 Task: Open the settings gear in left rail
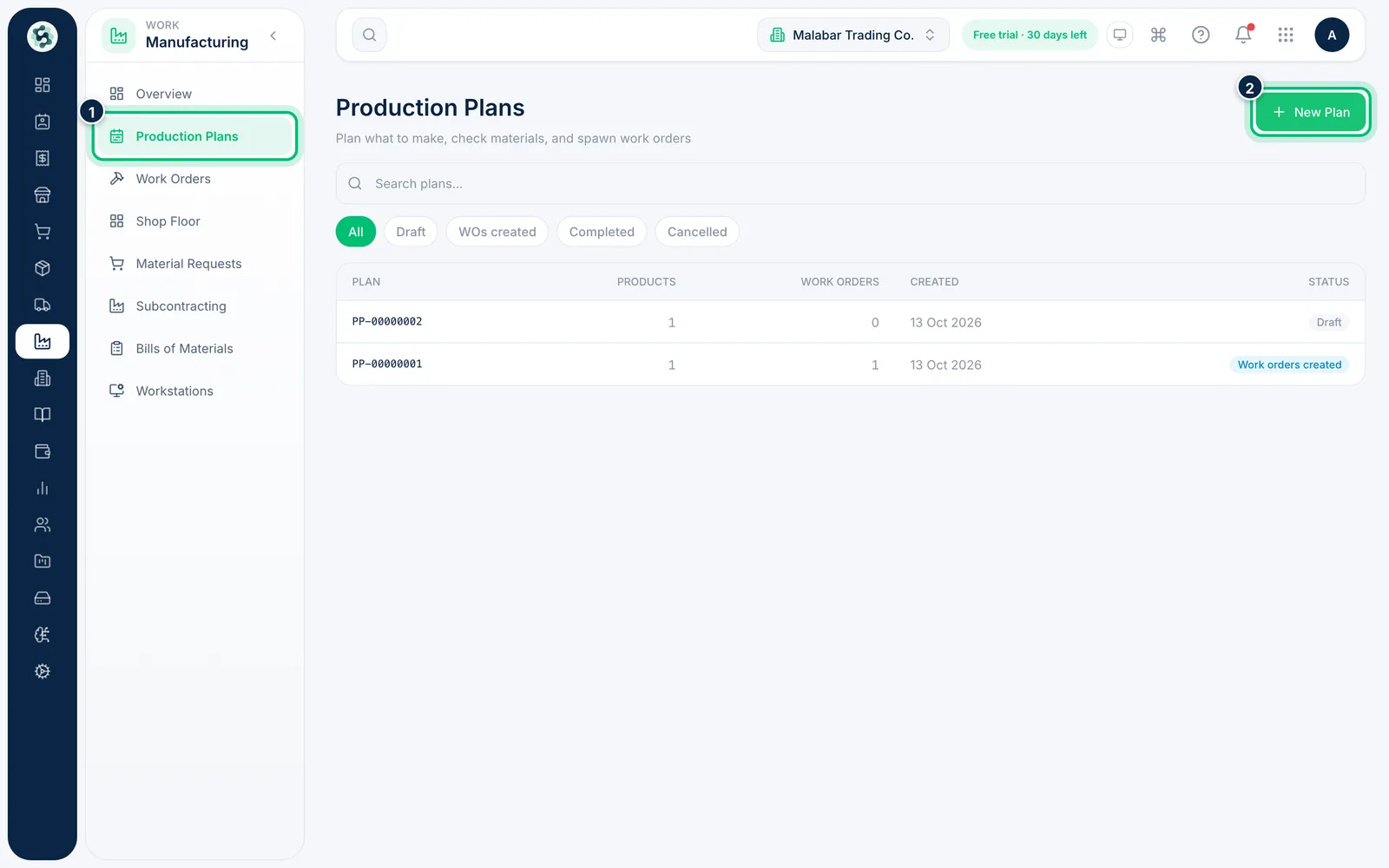click(x=42, y=672)
